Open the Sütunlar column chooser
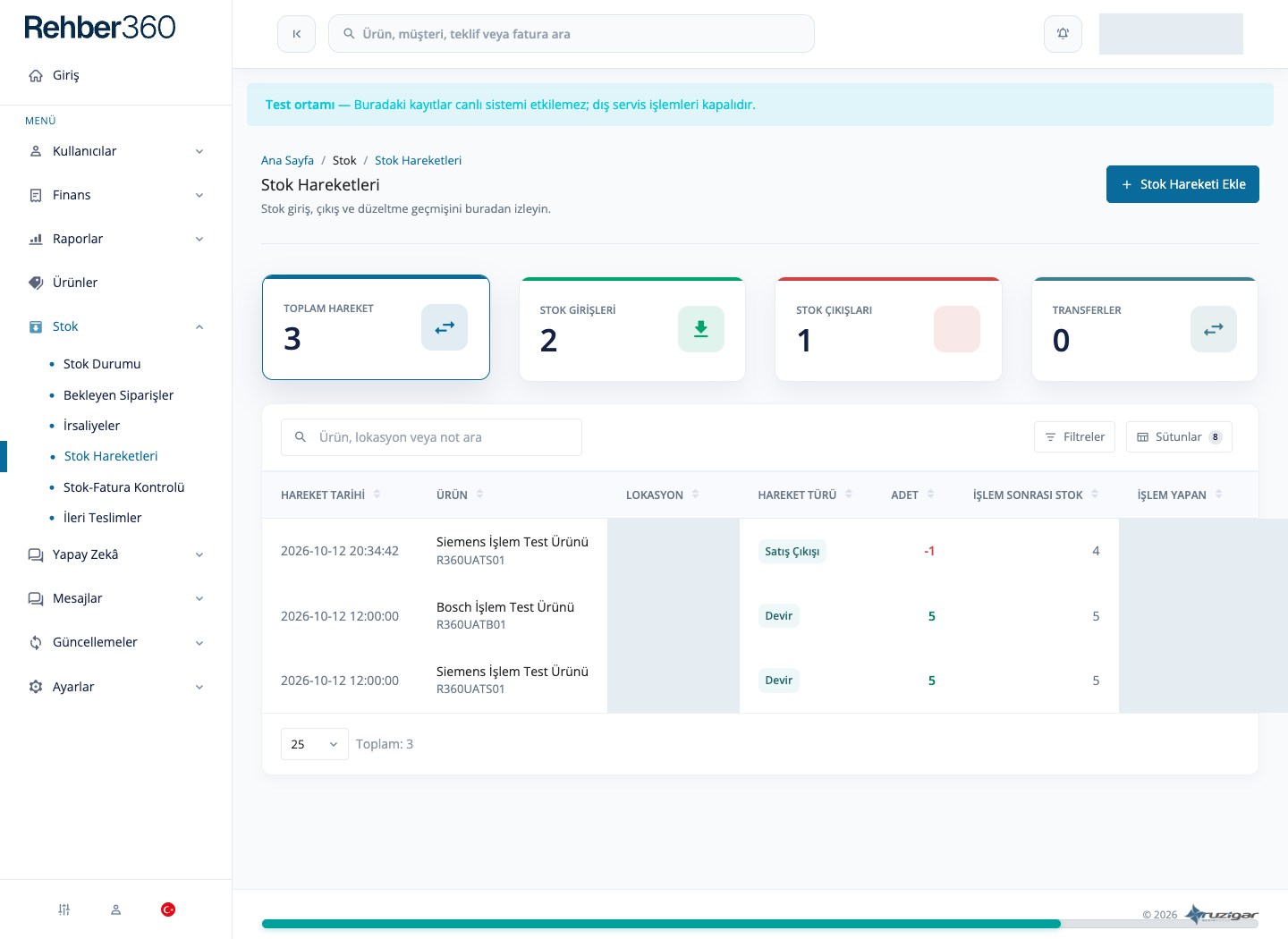 1179,437
